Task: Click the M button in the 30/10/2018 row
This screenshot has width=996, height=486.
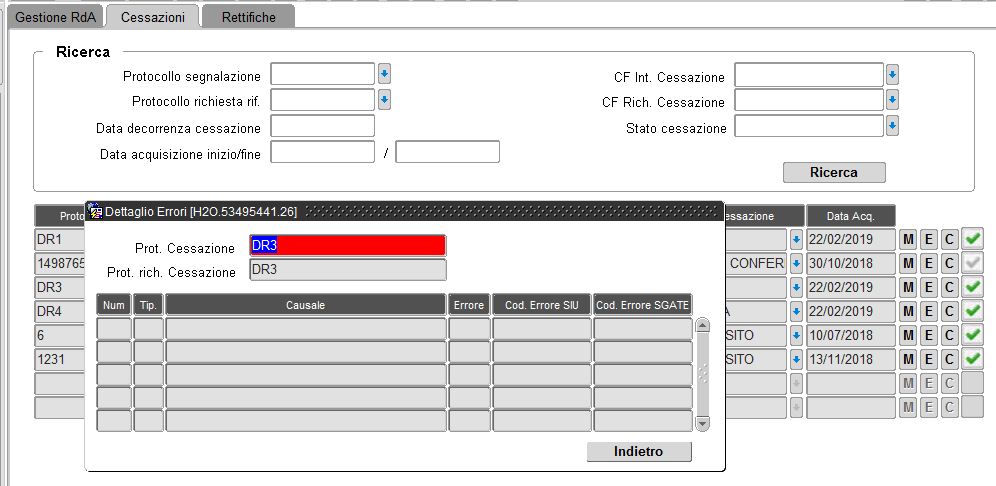Action: click(x=908, y=264)
